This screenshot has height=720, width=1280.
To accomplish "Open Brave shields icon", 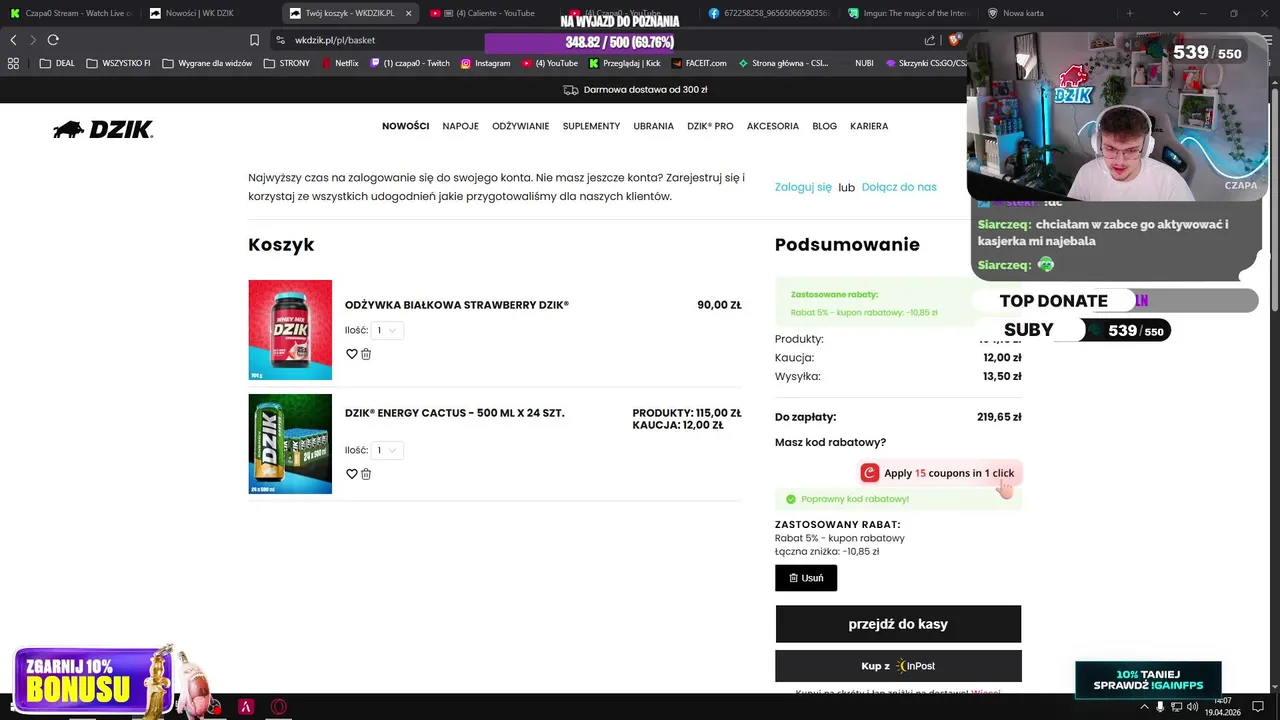I will click(954, 40).
